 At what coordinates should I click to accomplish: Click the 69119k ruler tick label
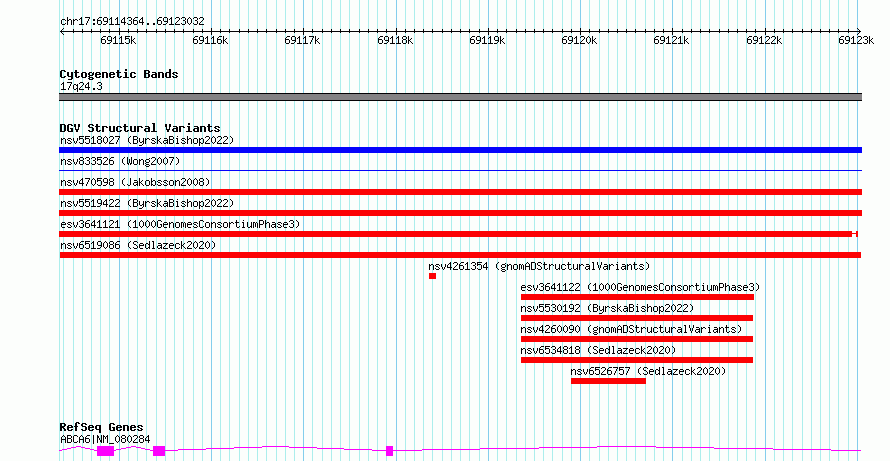[x=487, y=40]
